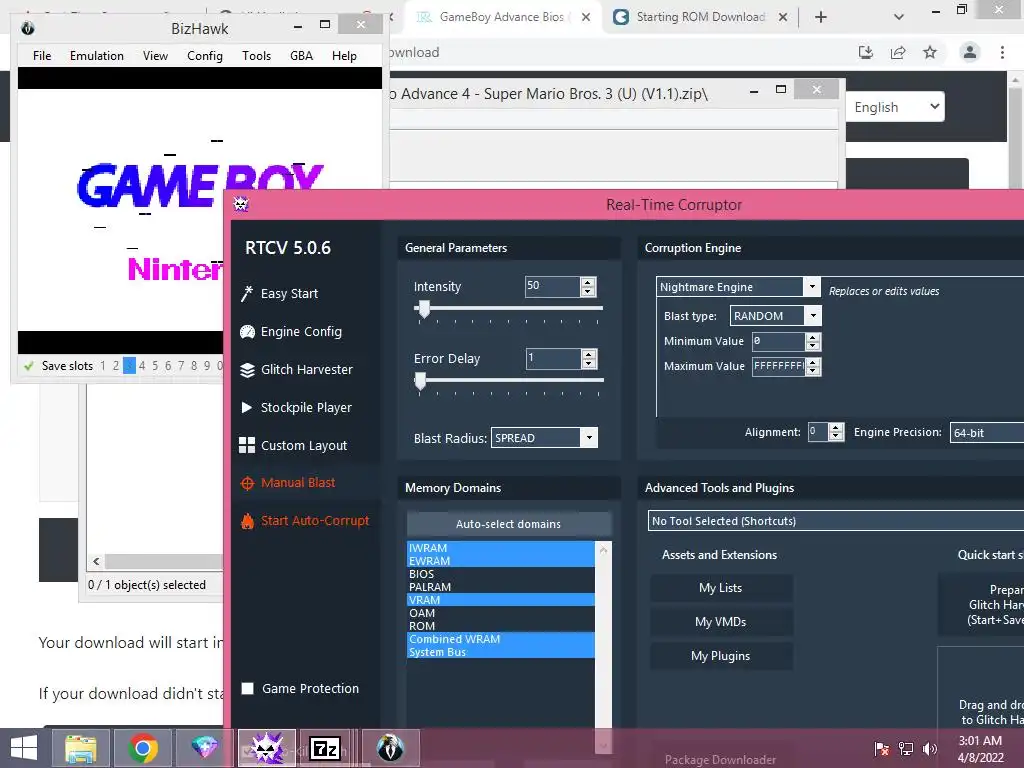Adjust the Error Delay slider handle

click(x=421, y=381)
